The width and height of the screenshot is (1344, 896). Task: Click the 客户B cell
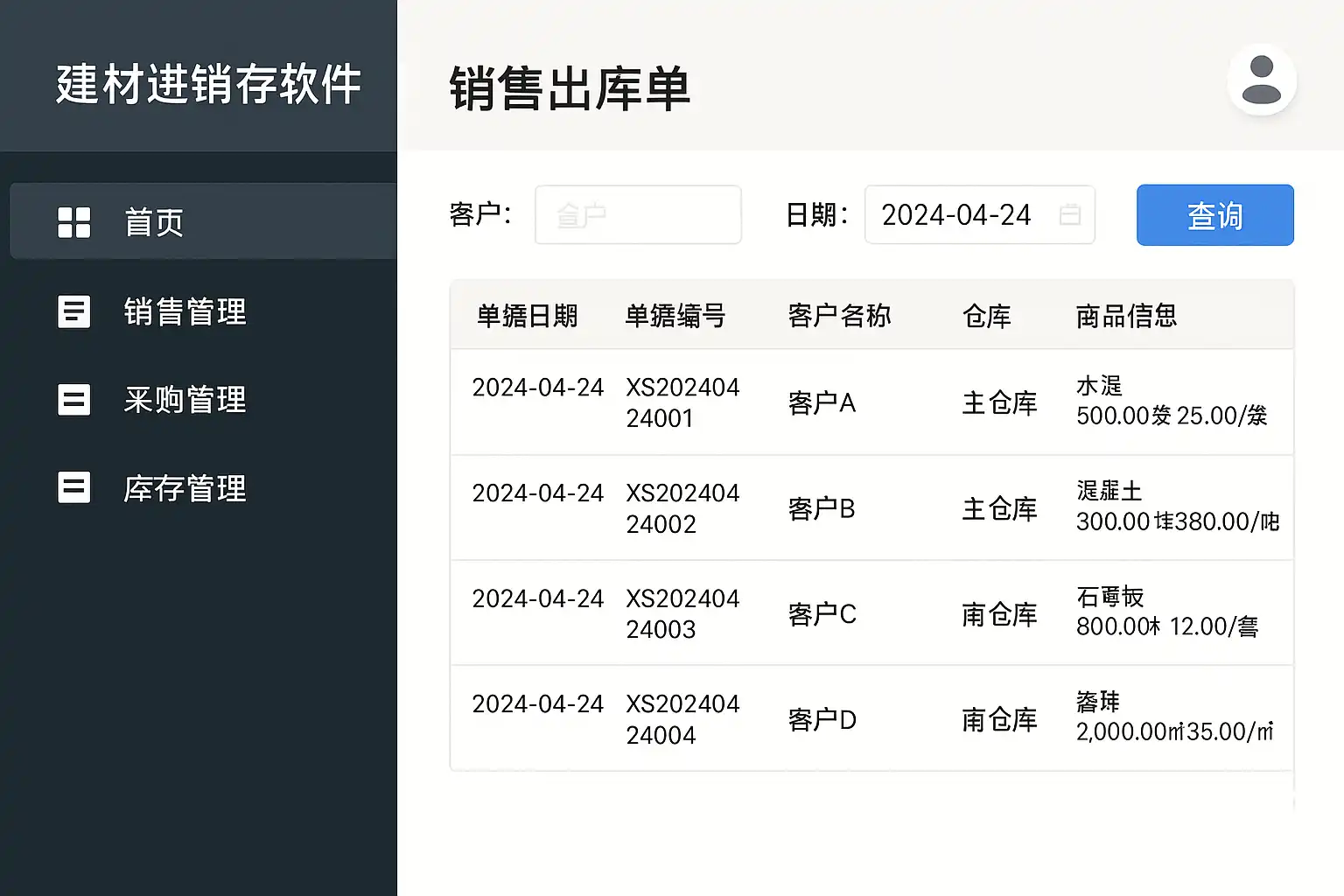tap(822, 508)
